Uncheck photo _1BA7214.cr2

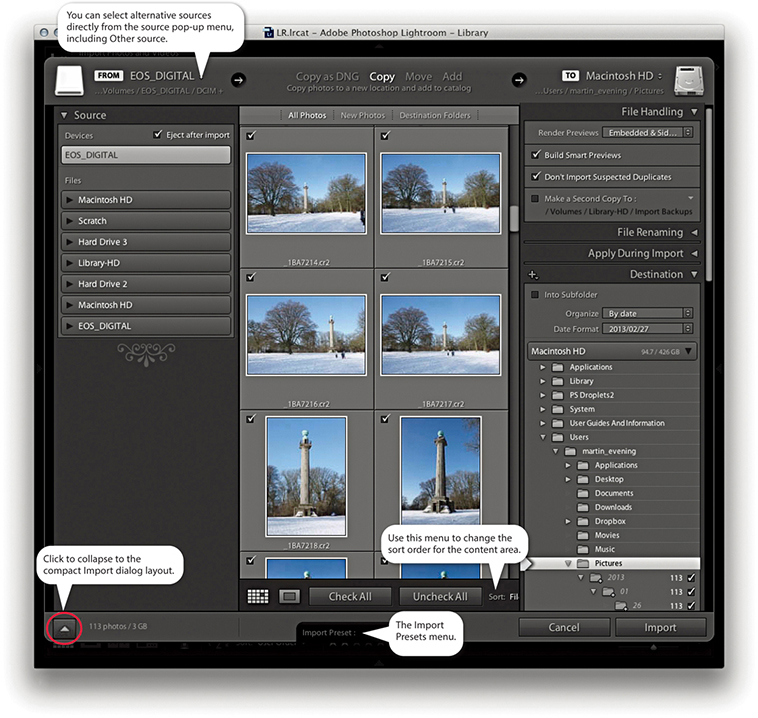(x=251, y=135)
